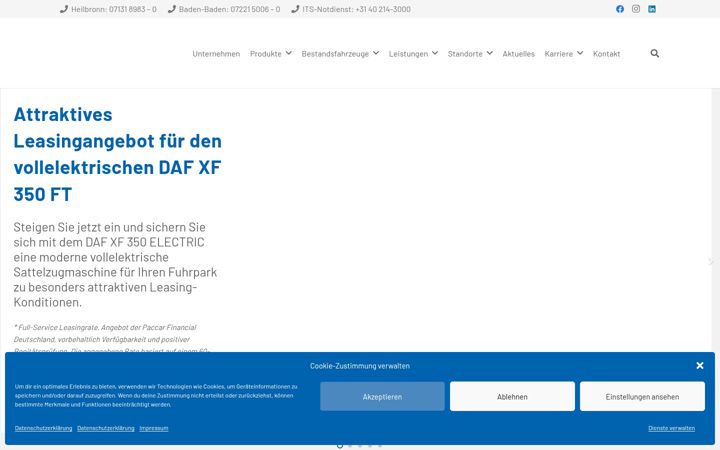Expand the Karriere menu chevron
The width and height of the screenshot is (720, 450).
579,53
